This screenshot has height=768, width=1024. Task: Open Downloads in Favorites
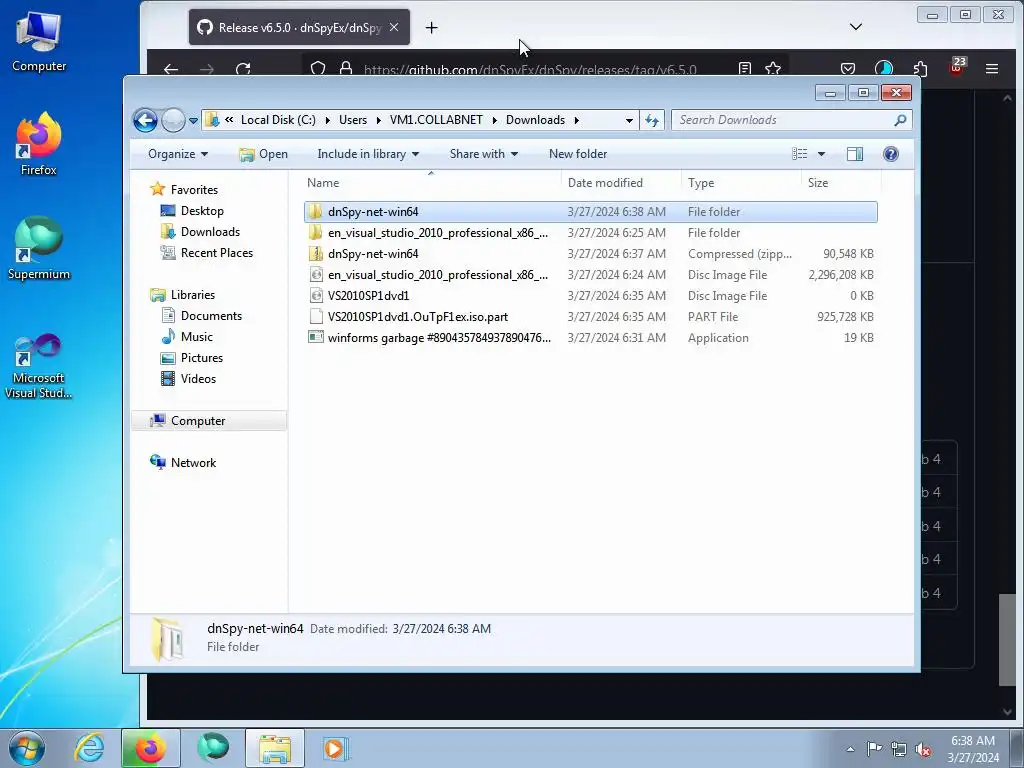pos(210,232)
